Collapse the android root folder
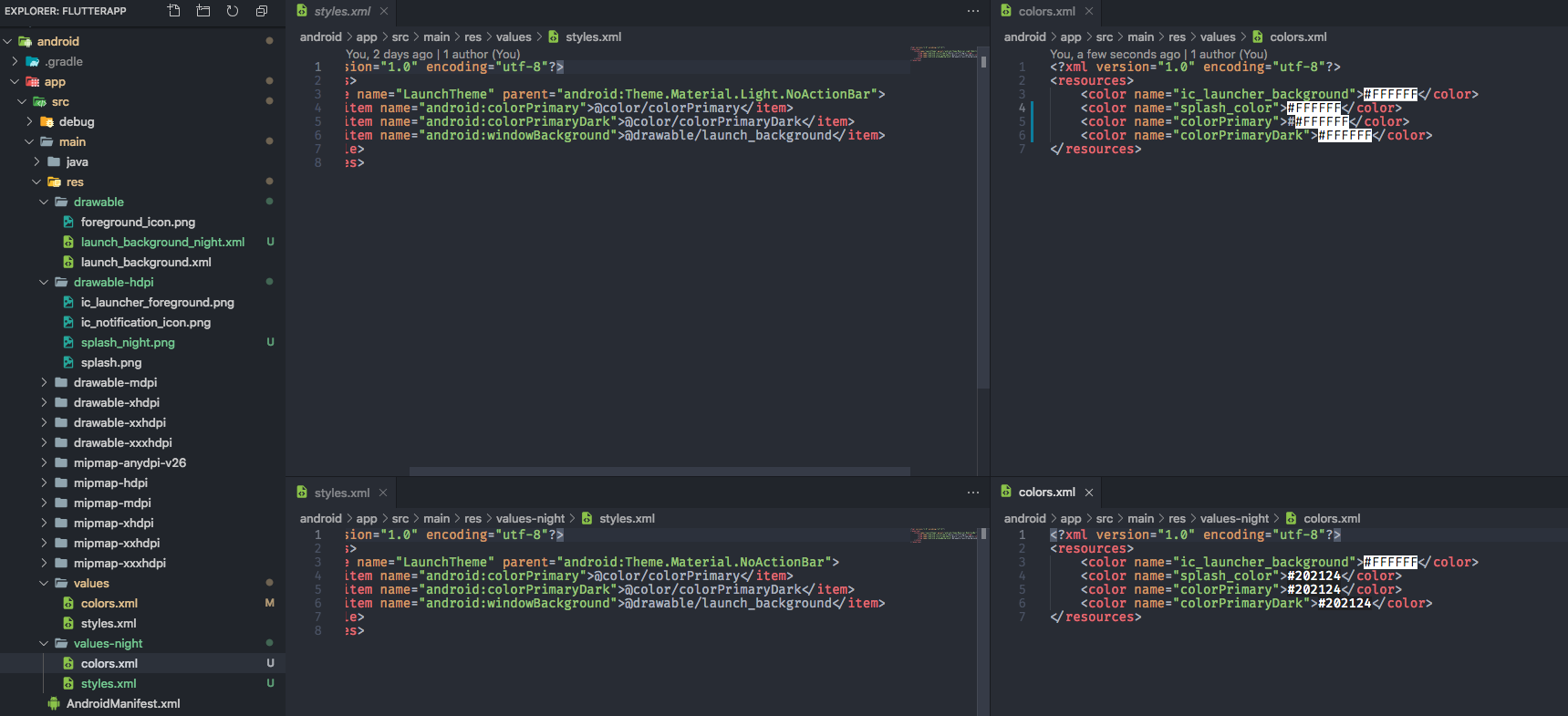1568x716 pixels. pos(7,41)
